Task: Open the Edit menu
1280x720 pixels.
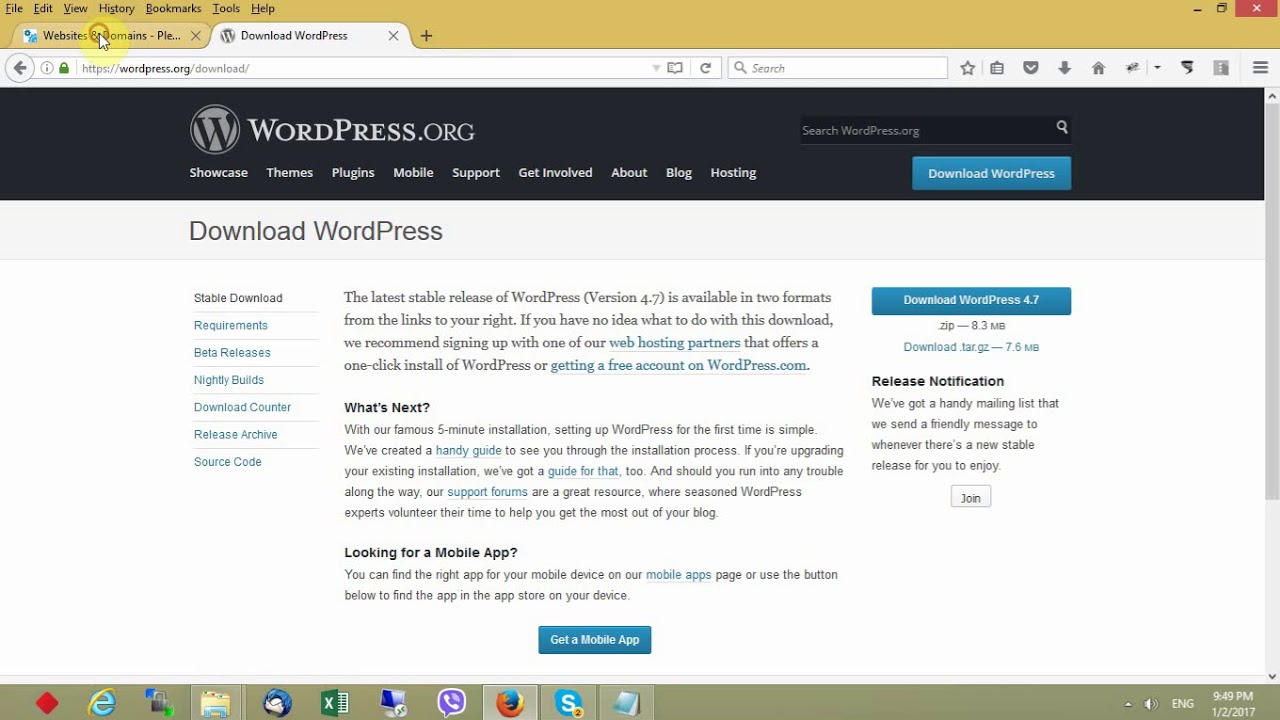Action: pos(43,8)
